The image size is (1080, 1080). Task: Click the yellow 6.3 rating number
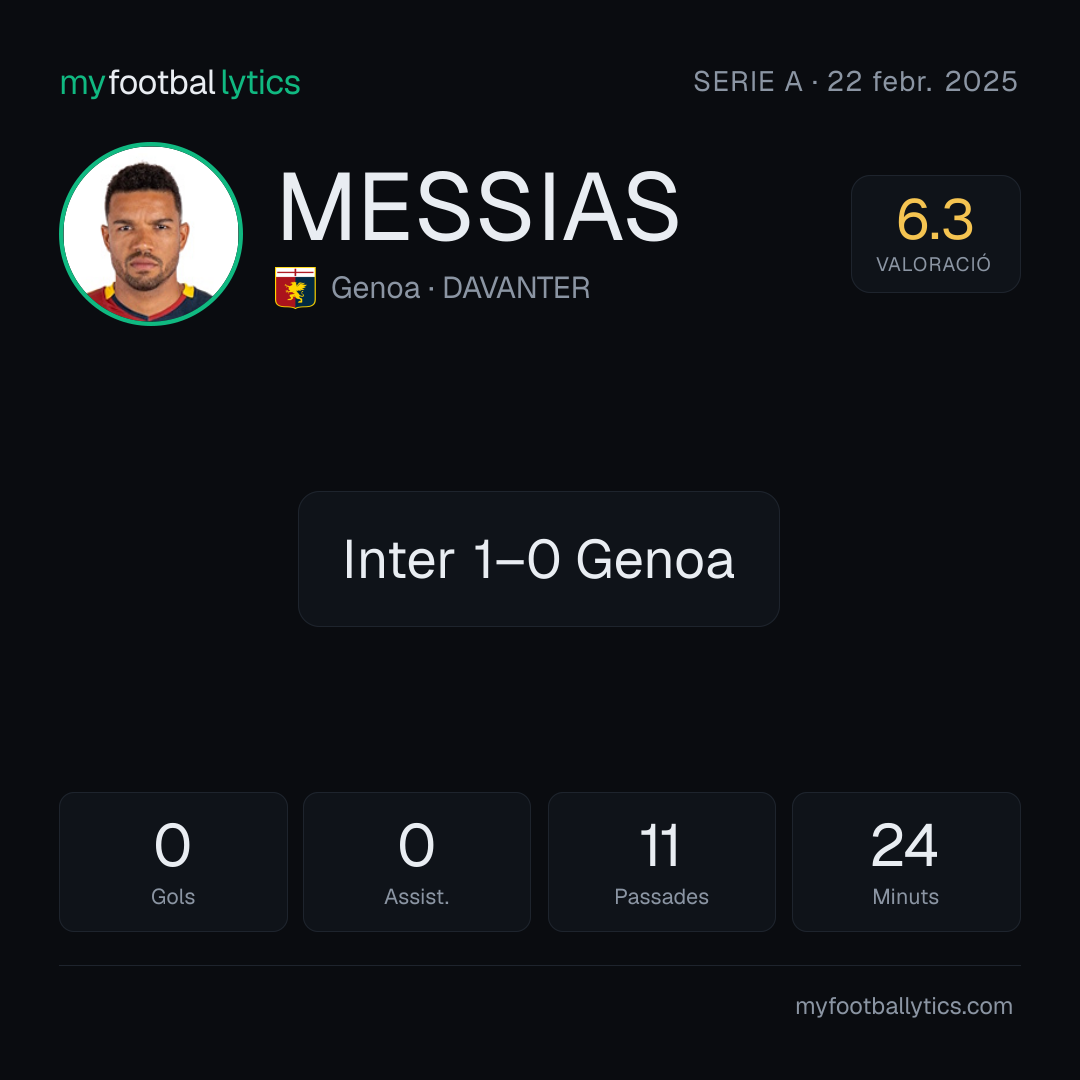935,220
